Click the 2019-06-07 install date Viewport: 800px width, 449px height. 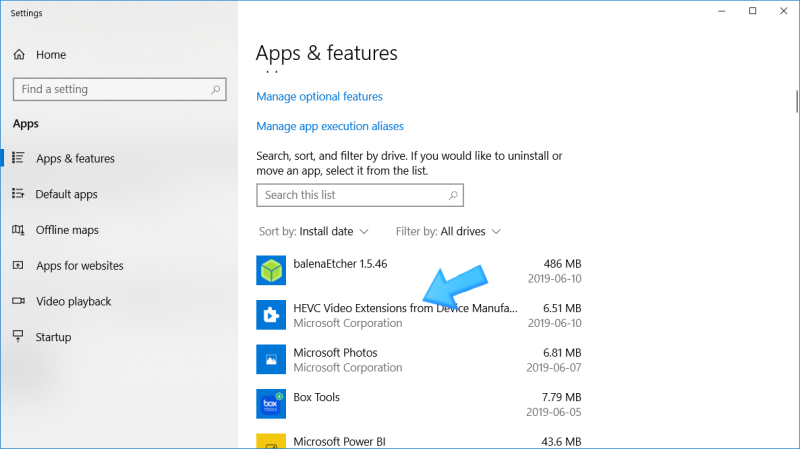pyautogui.click(x=554, y=367)
